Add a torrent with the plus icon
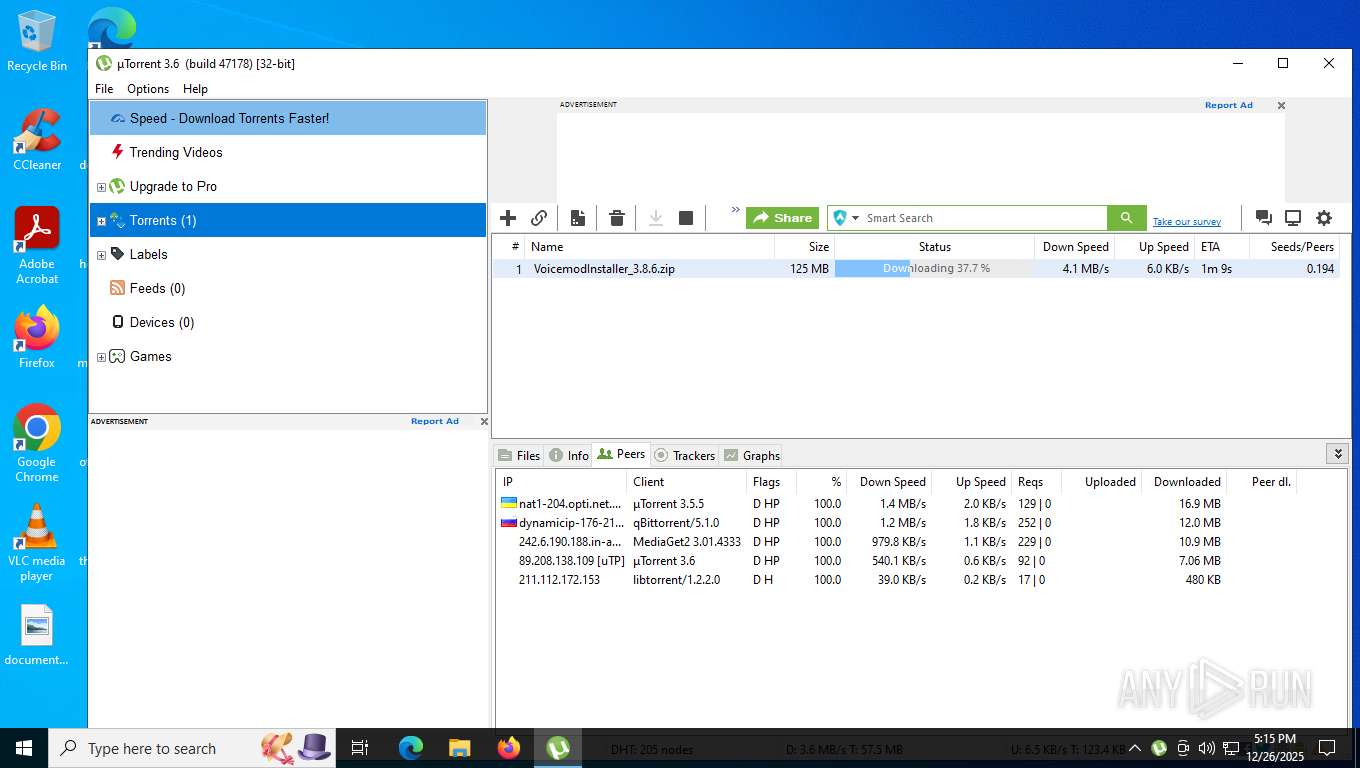This screenshot has width=1360, height=768. click(508, 218)
